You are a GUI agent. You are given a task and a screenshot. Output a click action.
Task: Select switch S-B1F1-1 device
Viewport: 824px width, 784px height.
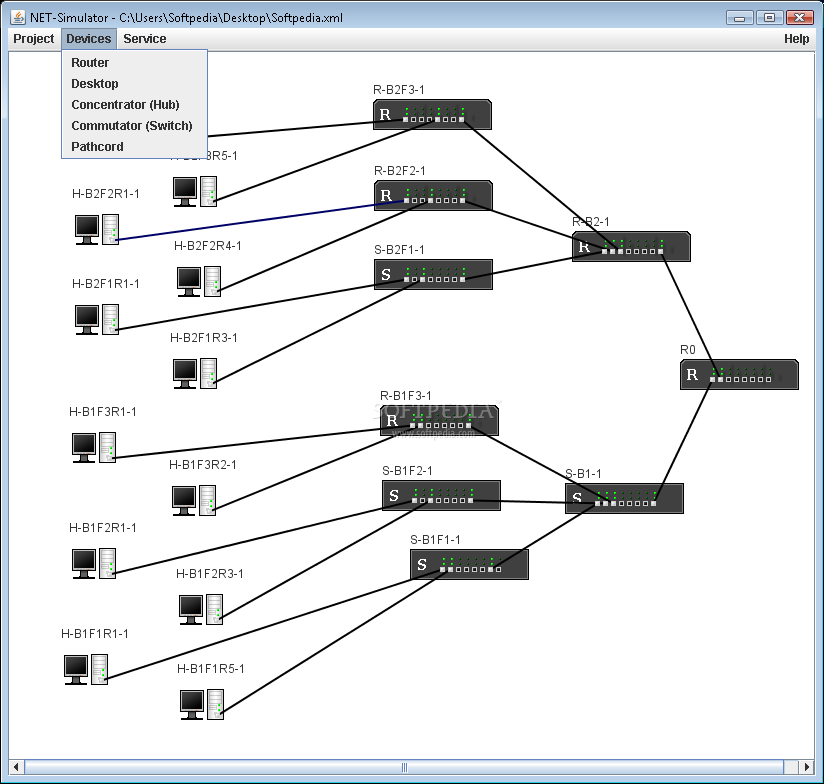coord(469,564)
